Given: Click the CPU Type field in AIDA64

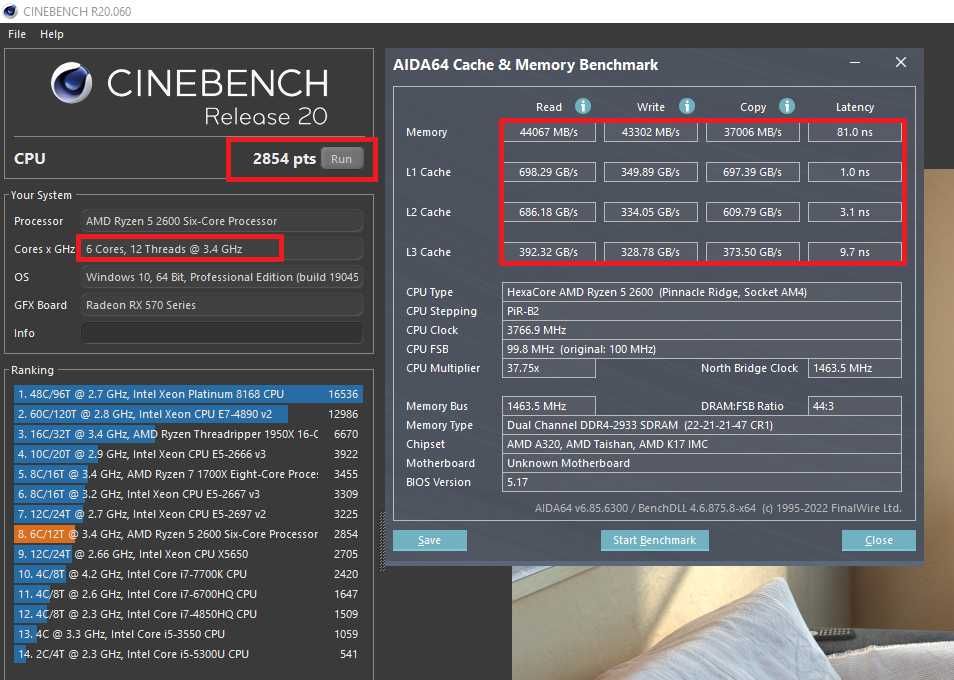Looking at the screenshot, I should coord(702,292).
